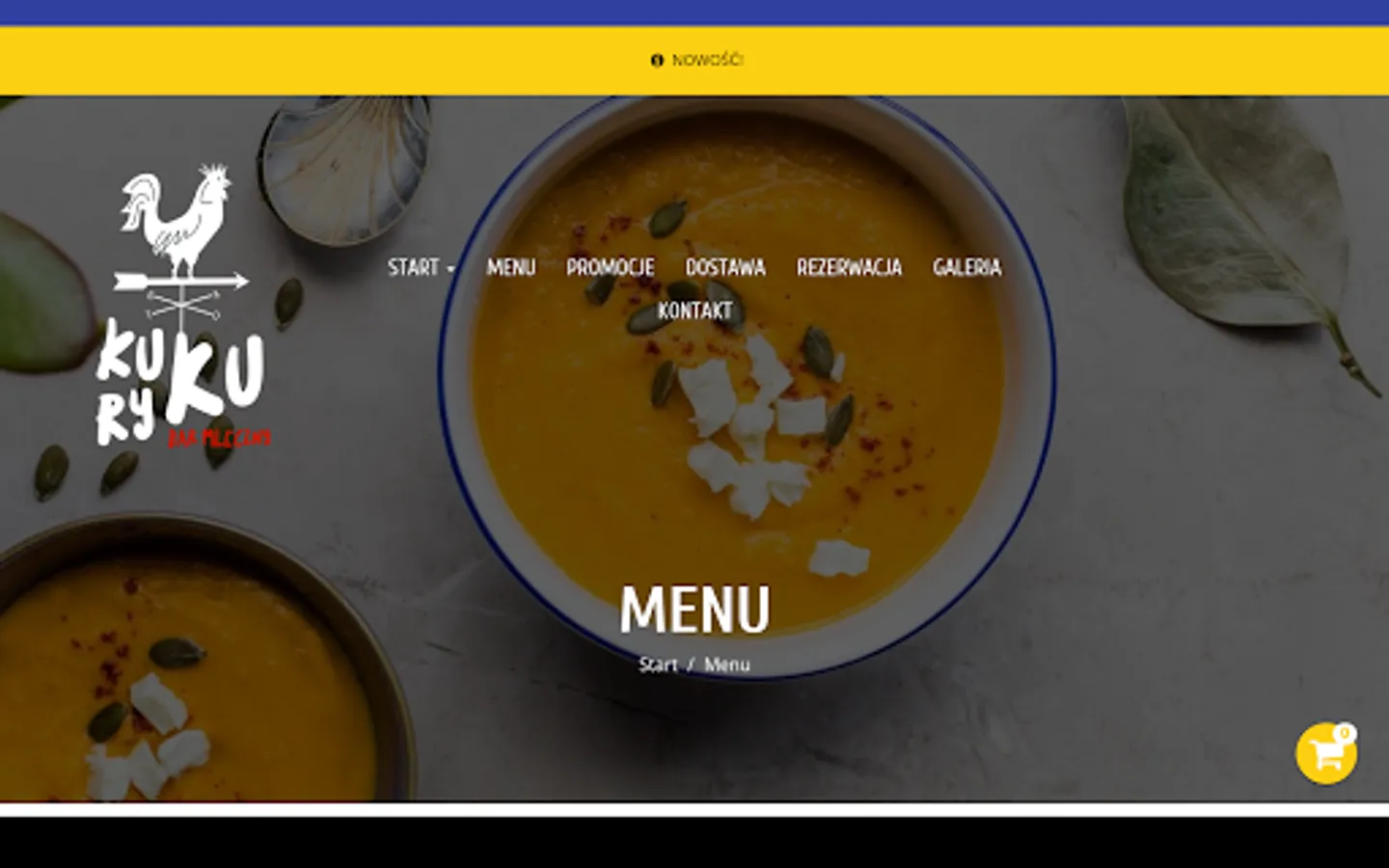Open the START navigation item
Image resolution: width=1389 pixels, height=868 pixels.
click(x=414, y=267)
